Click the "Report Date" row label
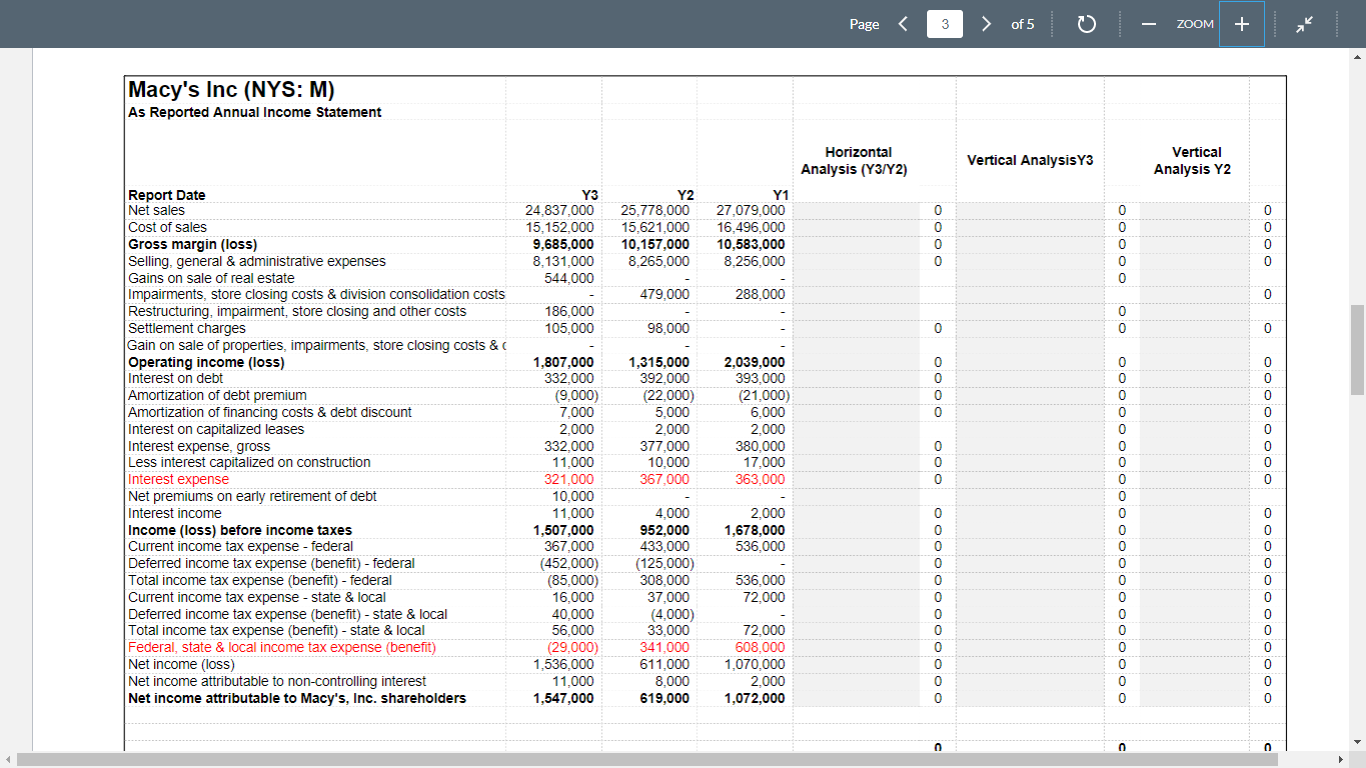This screenshot has width=1366, height=768. [x=167, y=195]
